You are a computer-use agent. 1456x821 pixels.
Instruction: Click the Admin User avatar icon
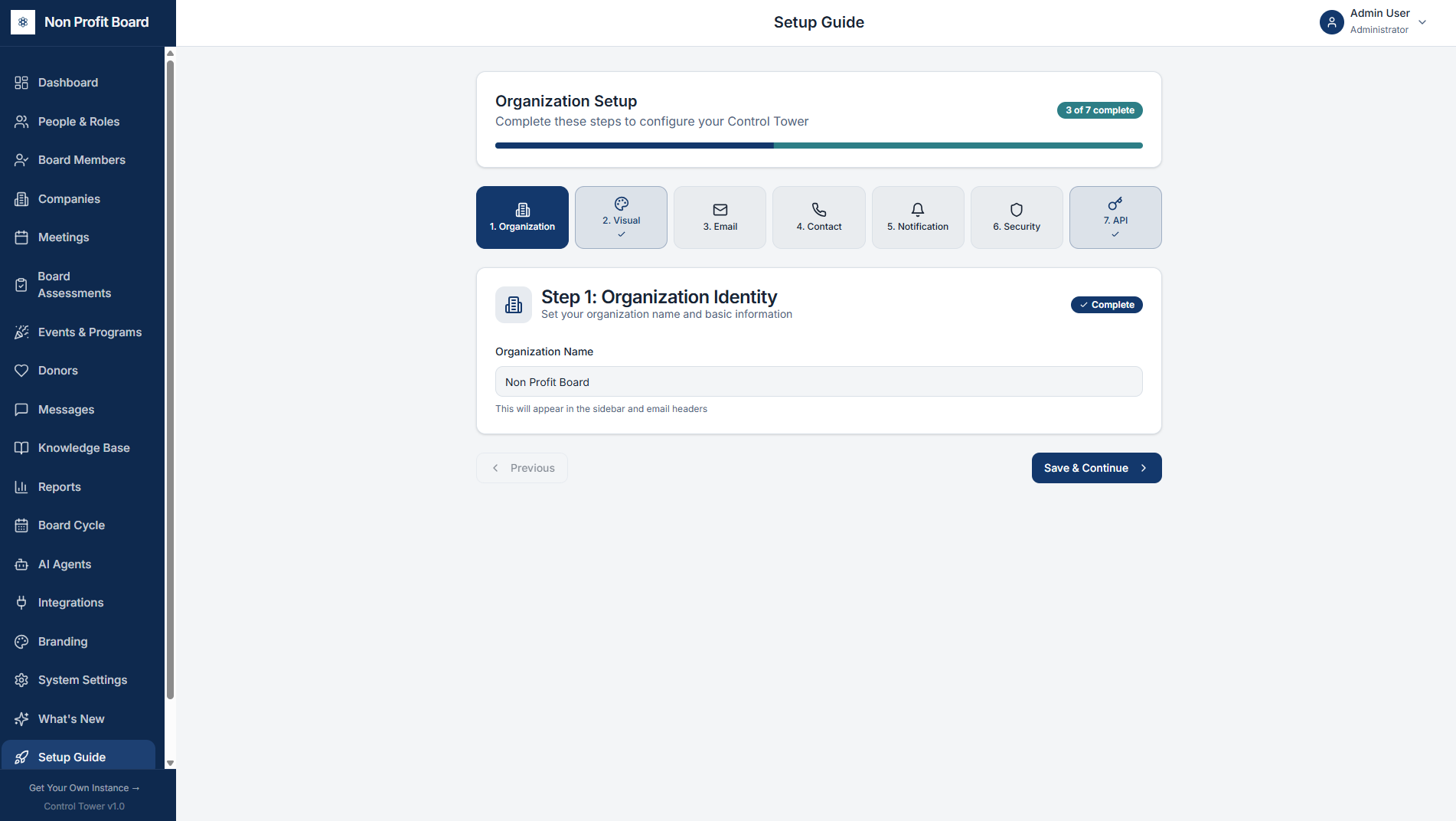pos(1332,22)
